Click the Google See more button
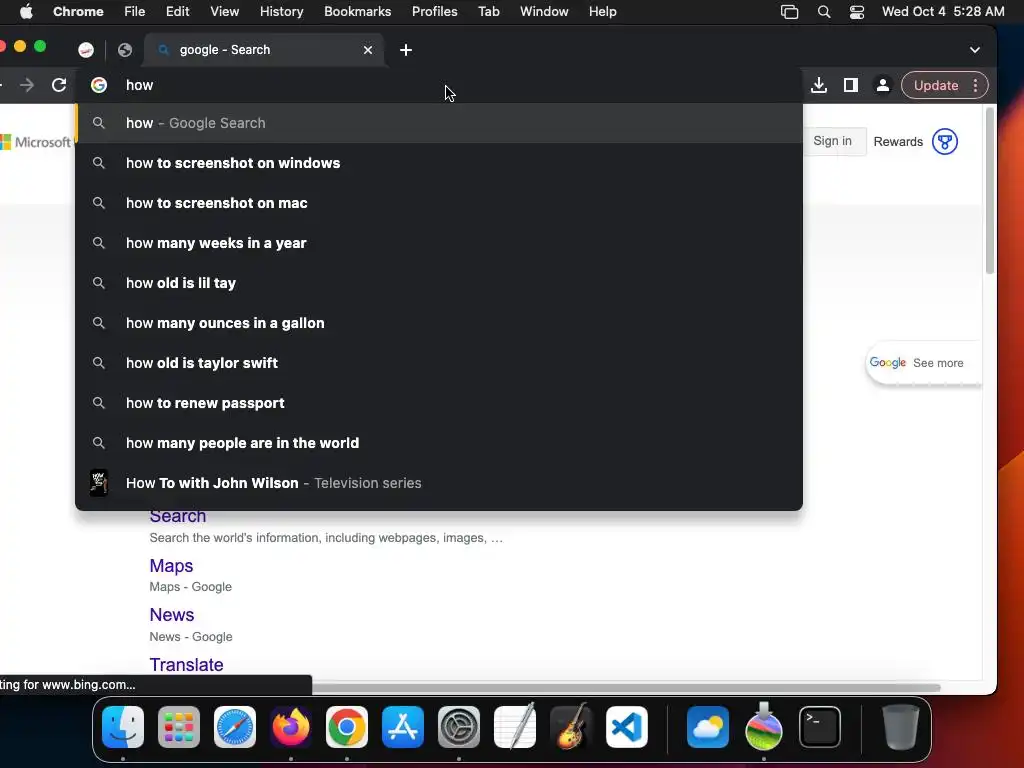 tap(923, 362)
